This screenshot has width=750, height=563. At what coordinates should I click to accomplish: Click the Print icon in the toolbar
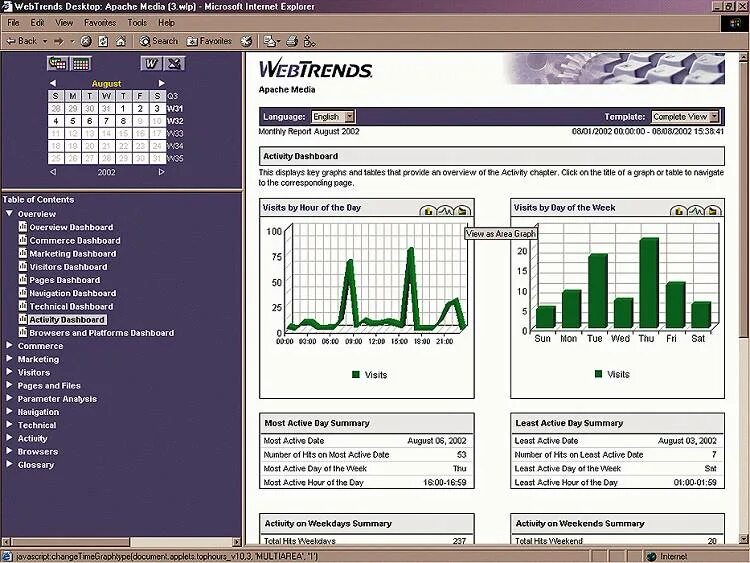tap(292, 42)
